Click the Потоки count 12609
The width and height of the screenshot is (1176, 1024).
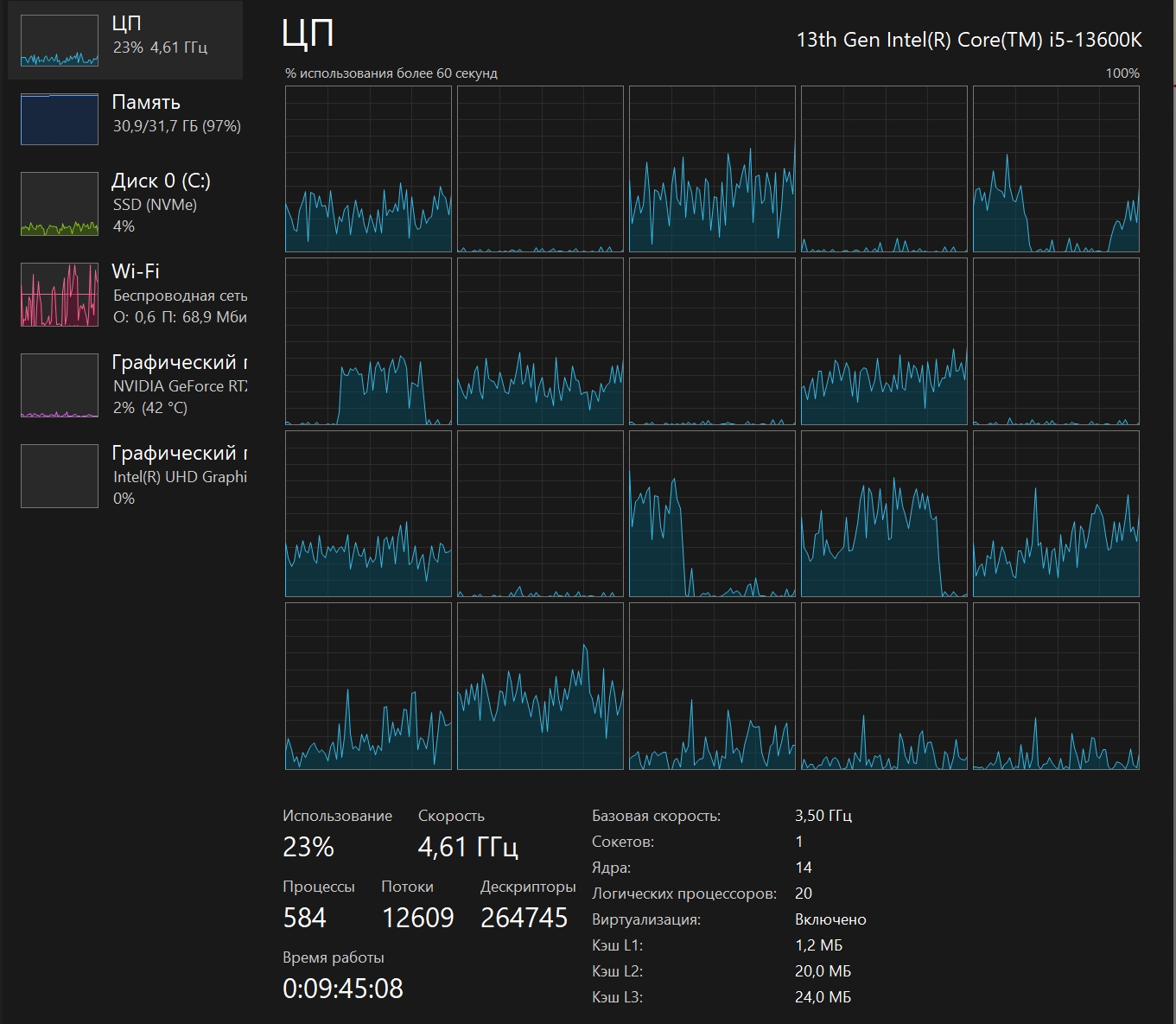pos(418,918)
